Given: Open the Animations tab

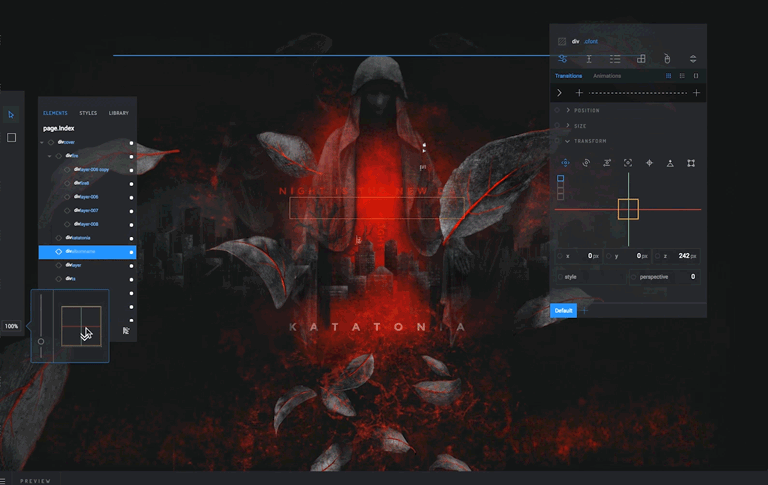Looking at the screenshot, I should tap(607, 76).
